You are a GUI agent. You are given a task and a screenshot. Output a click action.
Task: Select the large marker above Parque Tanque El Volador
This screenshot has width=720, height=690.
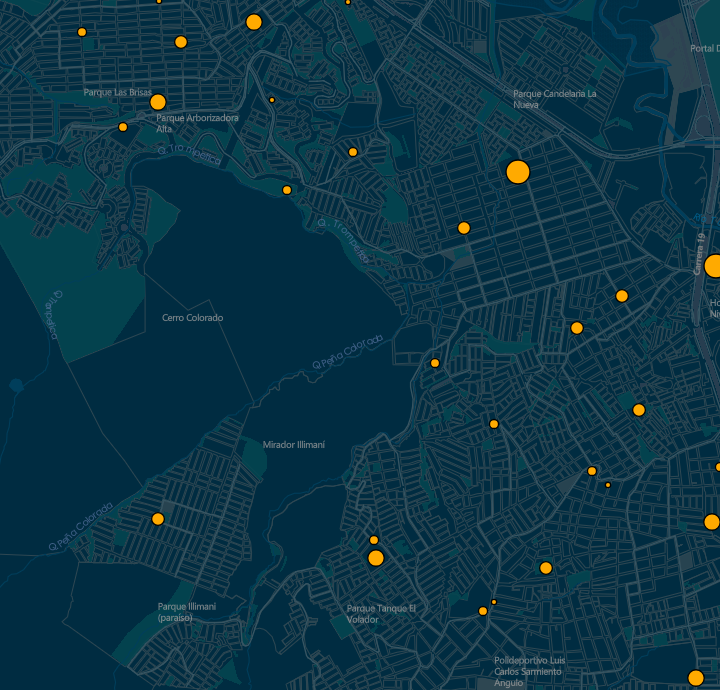click(x=376, y=558)
